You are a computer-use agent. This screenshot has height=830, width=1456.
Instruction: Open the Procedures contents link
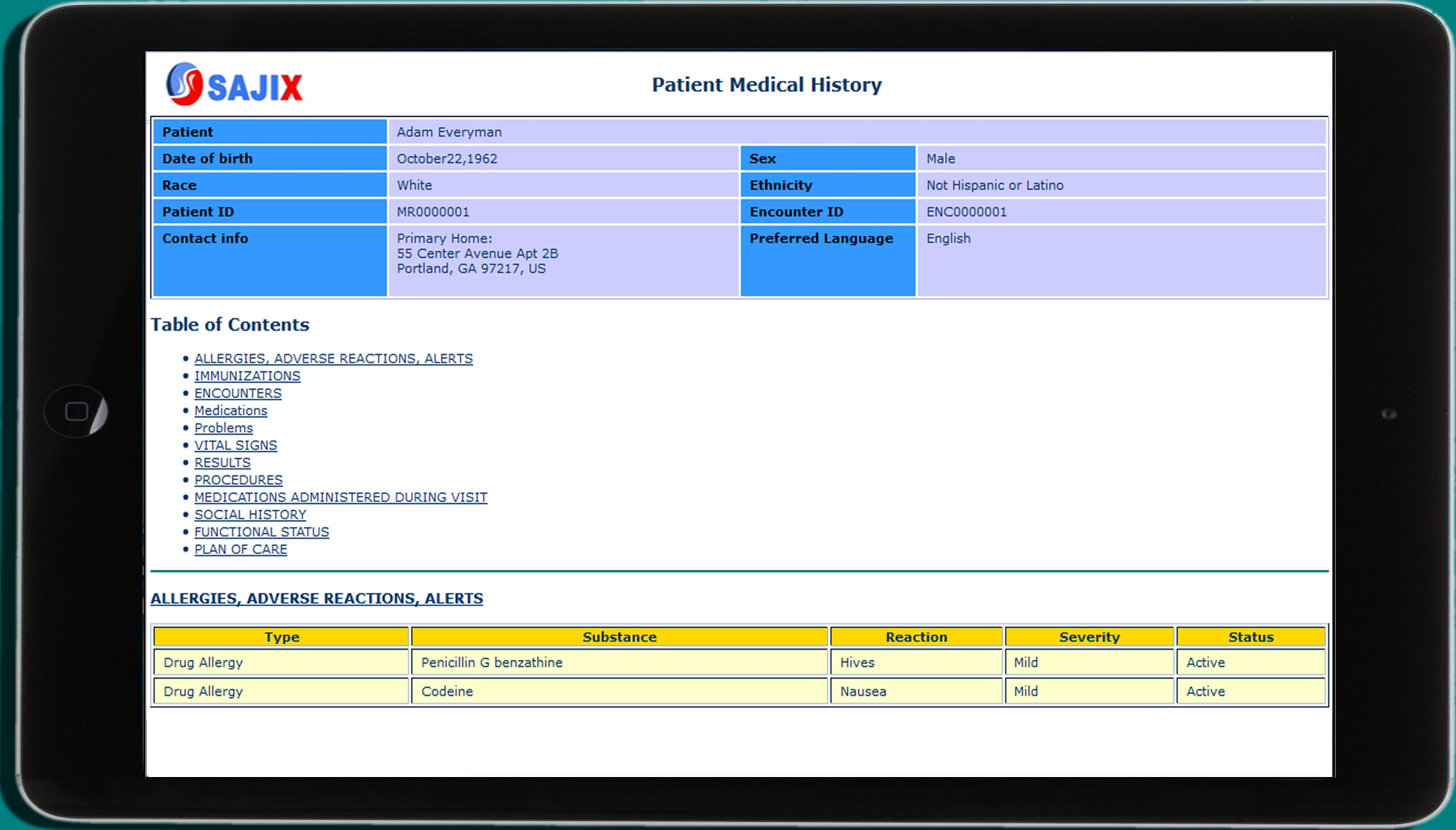coord(238,480)
